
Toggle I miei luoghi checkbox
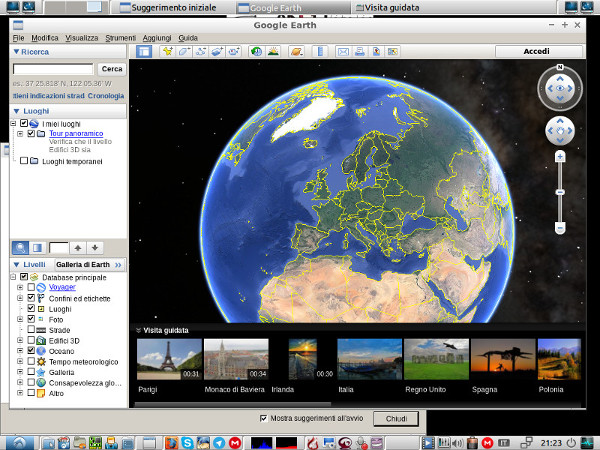click(x=24, y=123)
